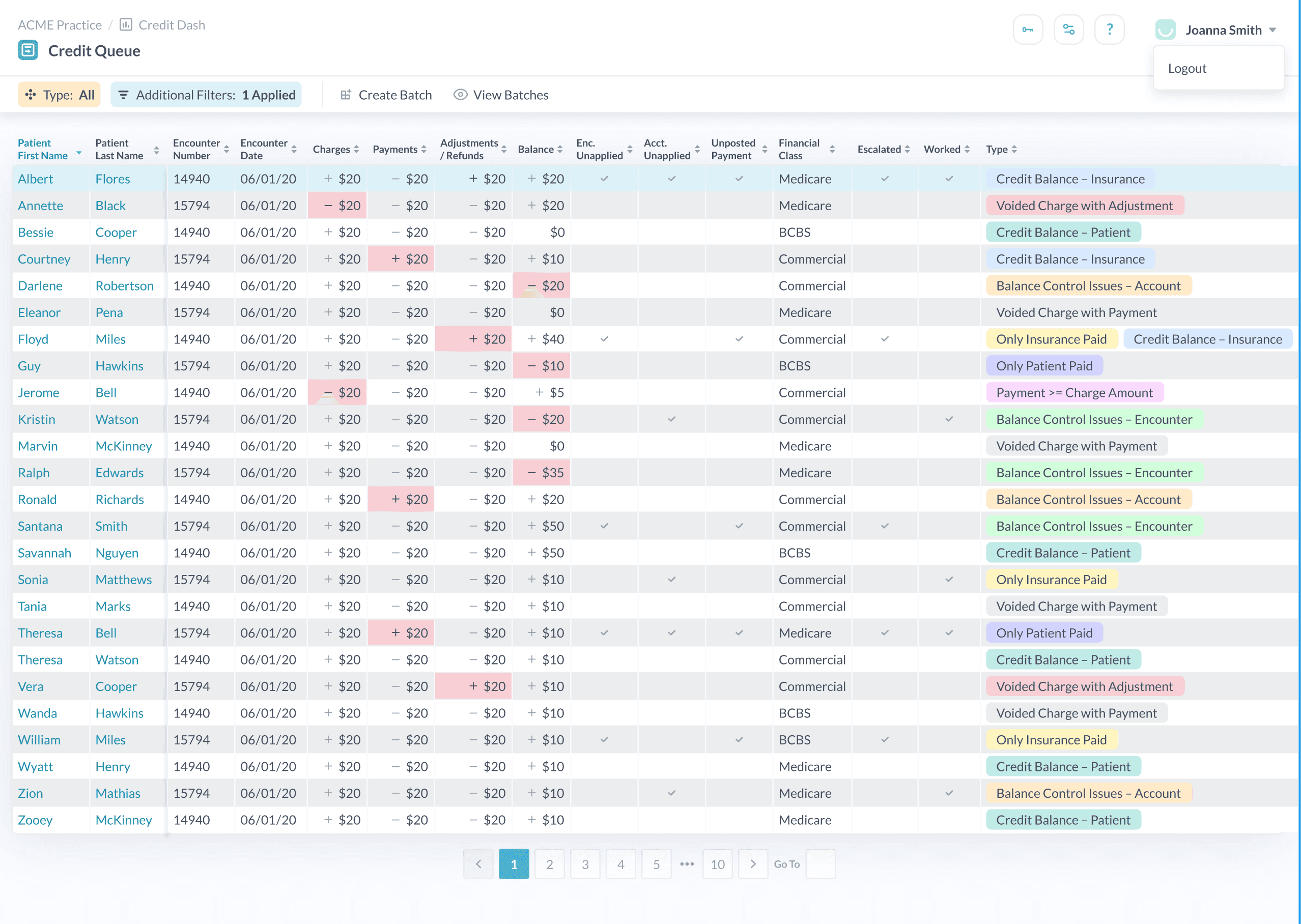Sort by Worked column arrows
The image size is (1301, 924).
coord(967,149)
